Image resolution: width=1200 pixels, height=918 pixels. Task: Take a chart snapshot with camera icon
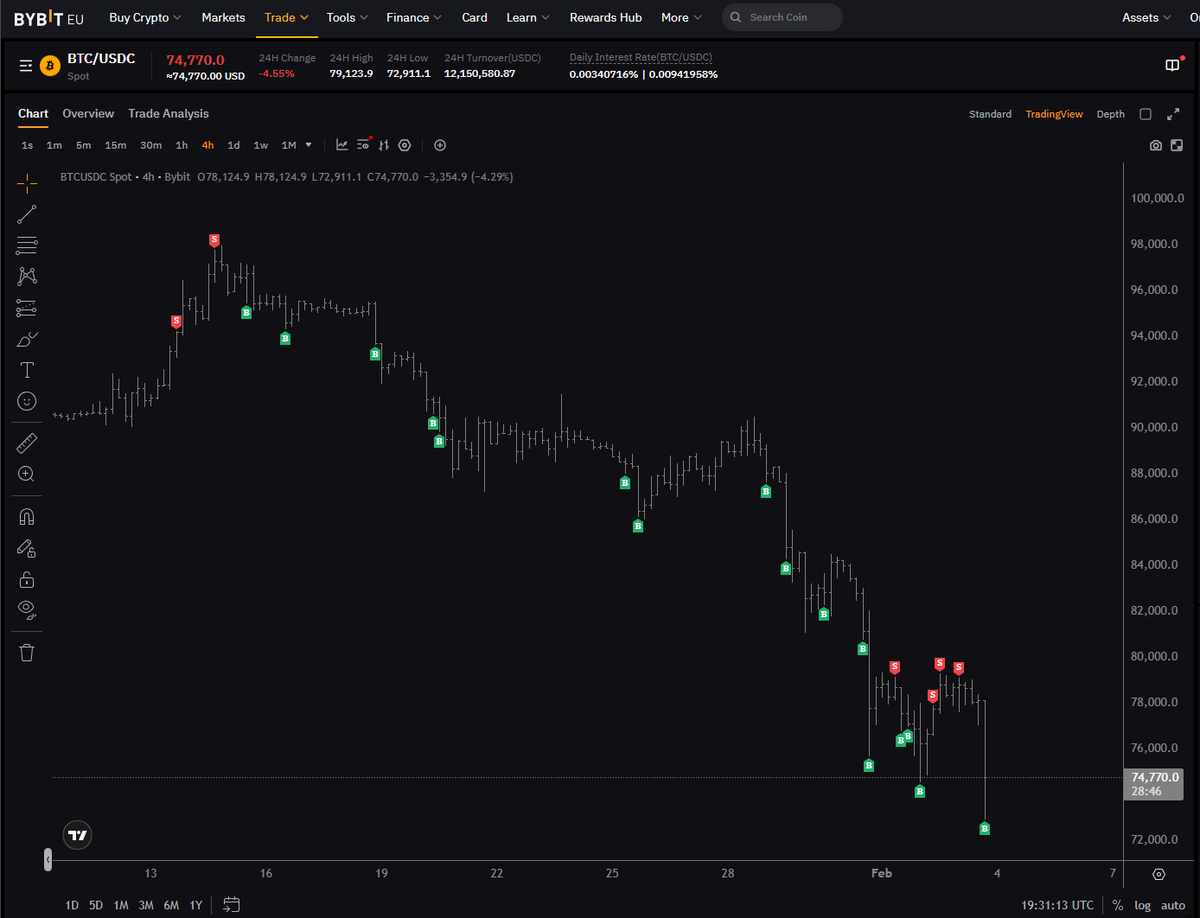pos(1156,145)
